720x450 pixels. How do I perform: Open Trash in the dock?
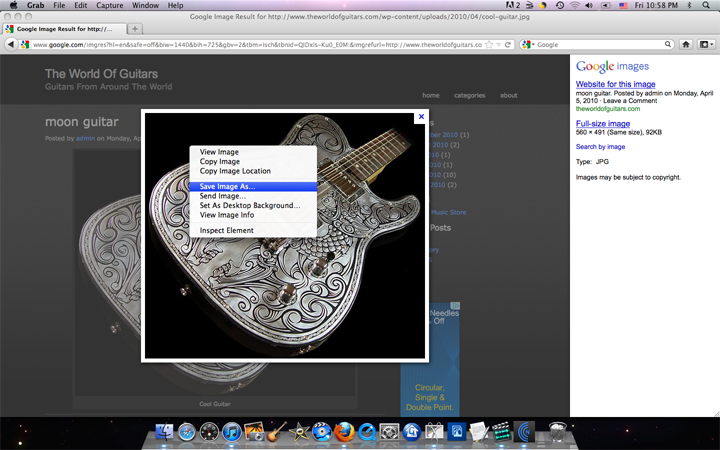click(x=558, y=432)
